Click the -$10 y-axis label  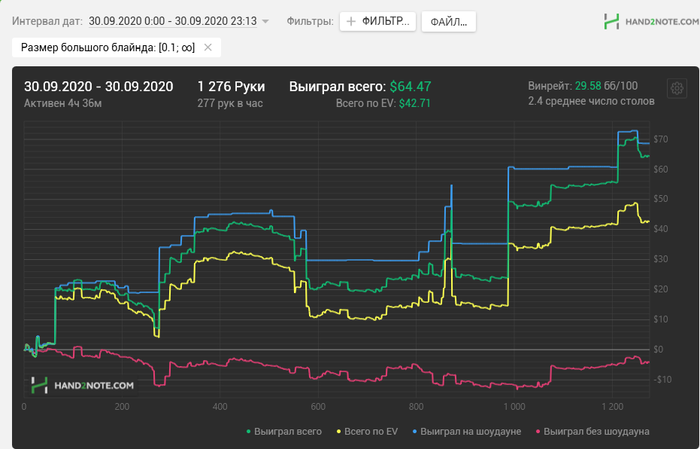[662, 379]
